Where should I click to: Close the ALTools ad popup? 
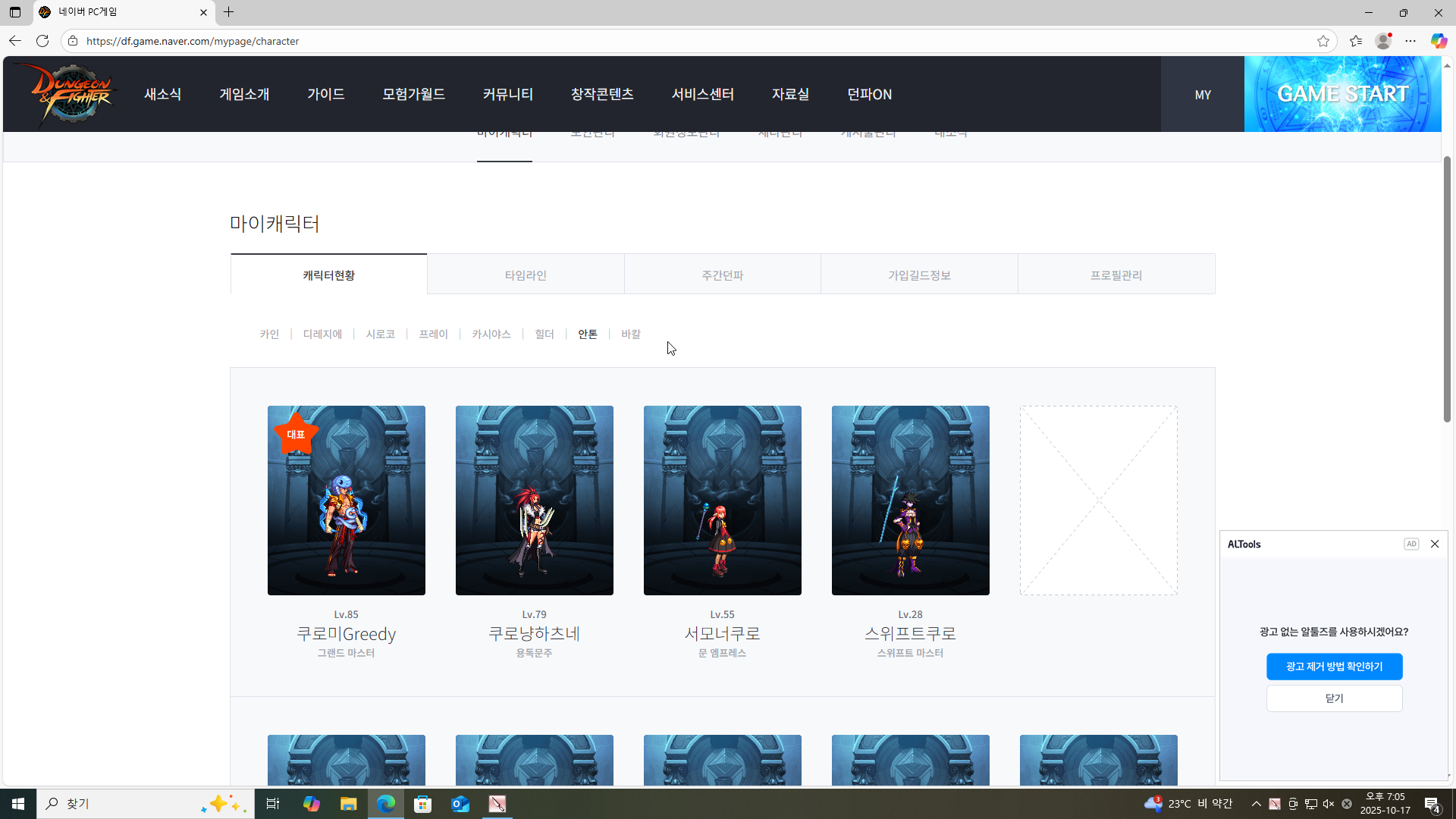pyautogui.click(x=1435, y=544)
